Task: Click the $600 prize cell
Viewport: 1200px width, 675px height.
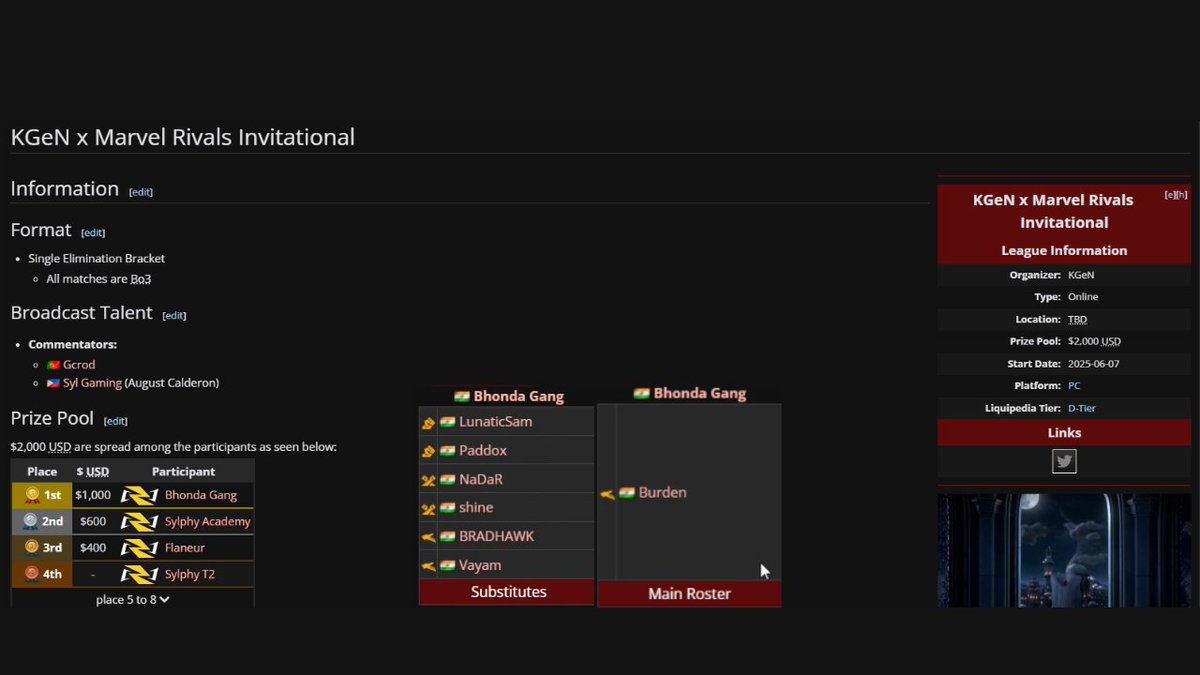Action: [93, 521]
